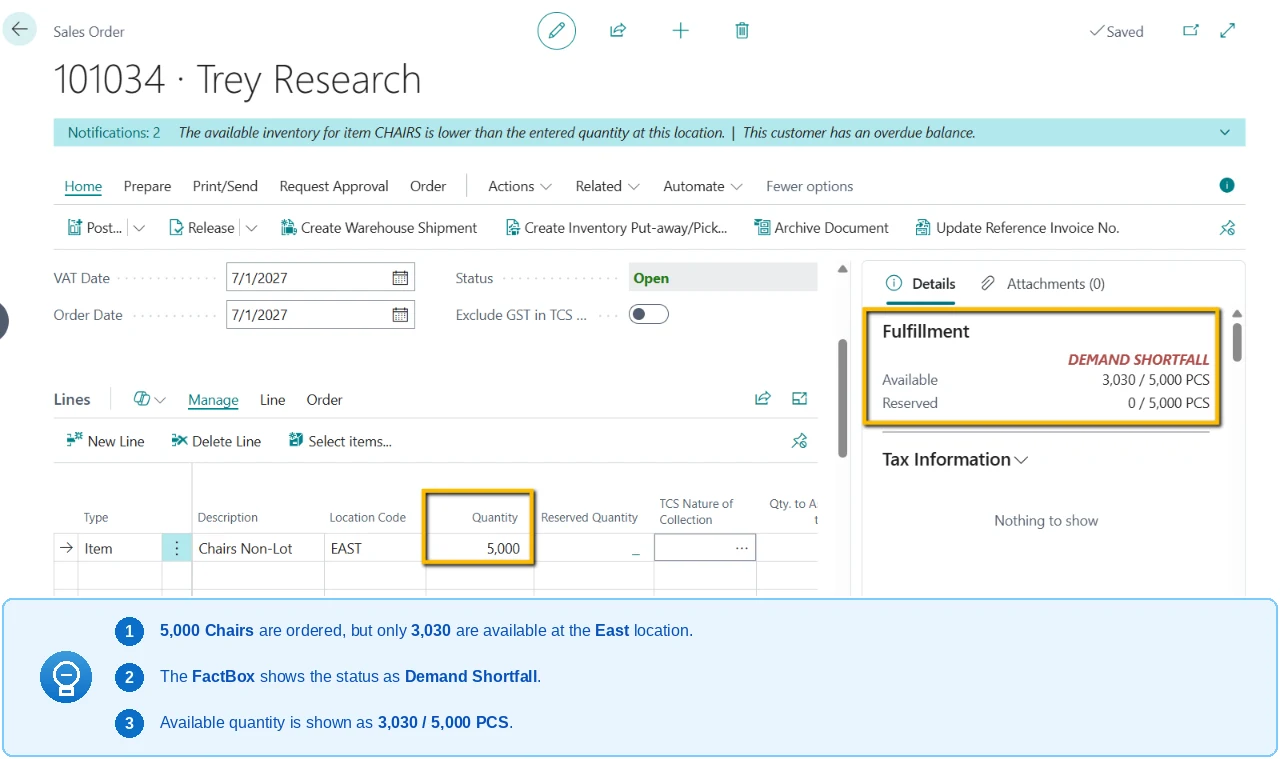
Task: Click the Available 3,030 / 5,000 PCS value
Action: click(1155, 380)
